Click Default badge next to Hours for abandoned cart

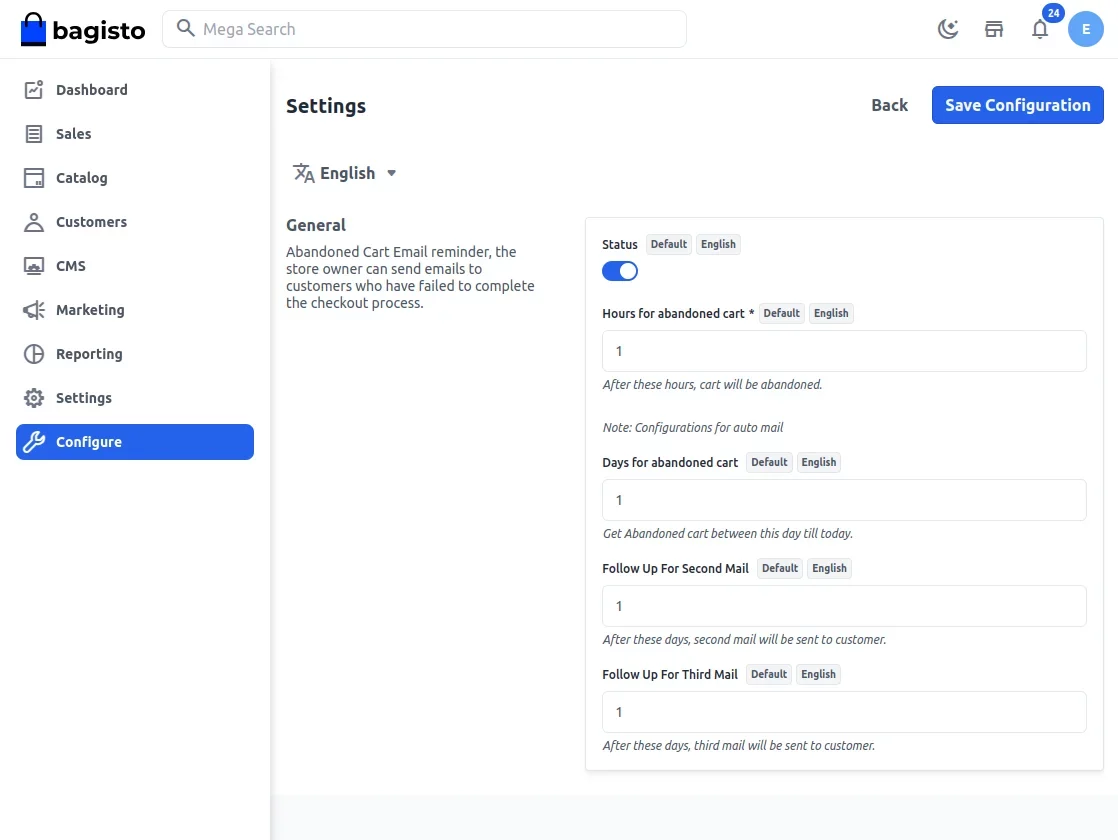781,314
